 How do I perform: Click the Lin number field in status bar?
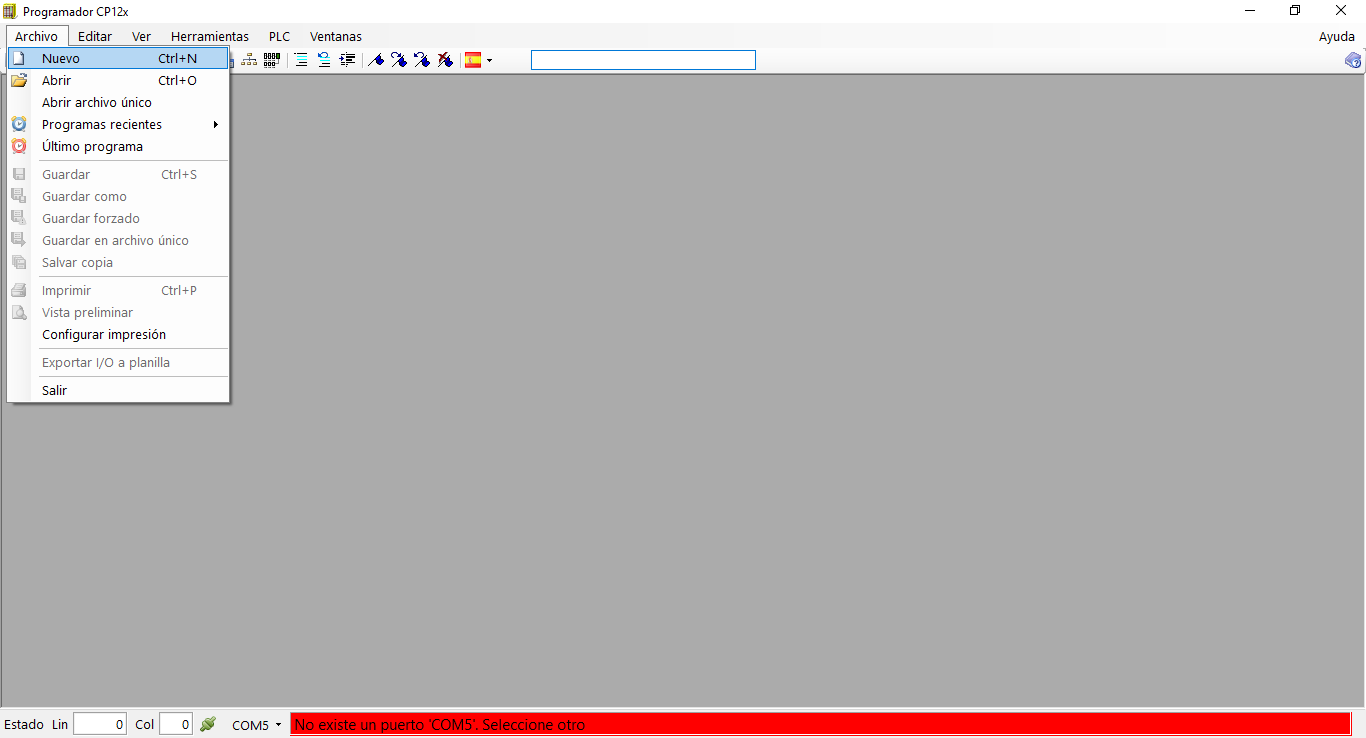(x=100, y=724)
